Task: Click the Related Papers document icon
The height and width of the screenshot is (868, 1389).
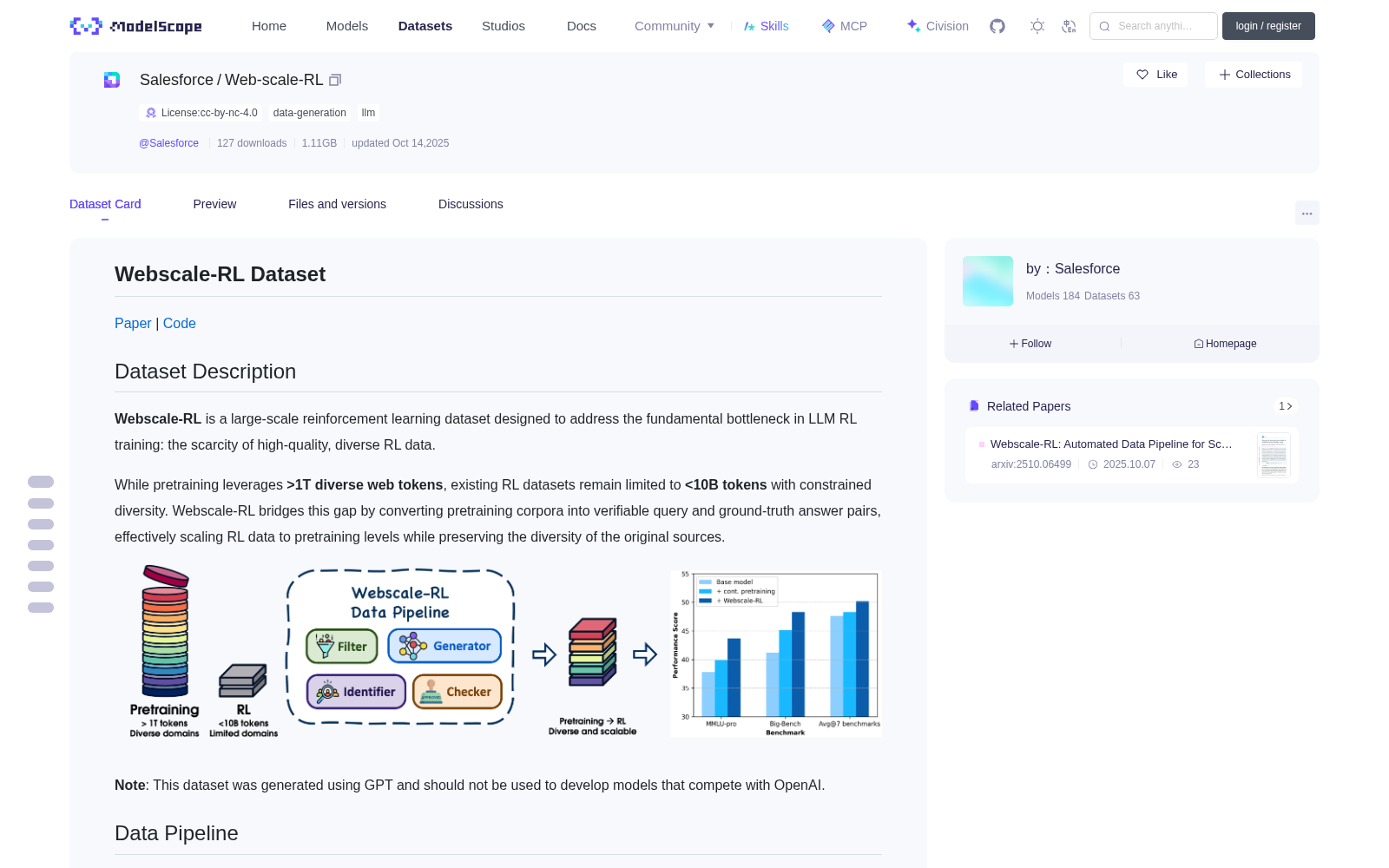Action: pyautogui.click(x=974, y=406)
